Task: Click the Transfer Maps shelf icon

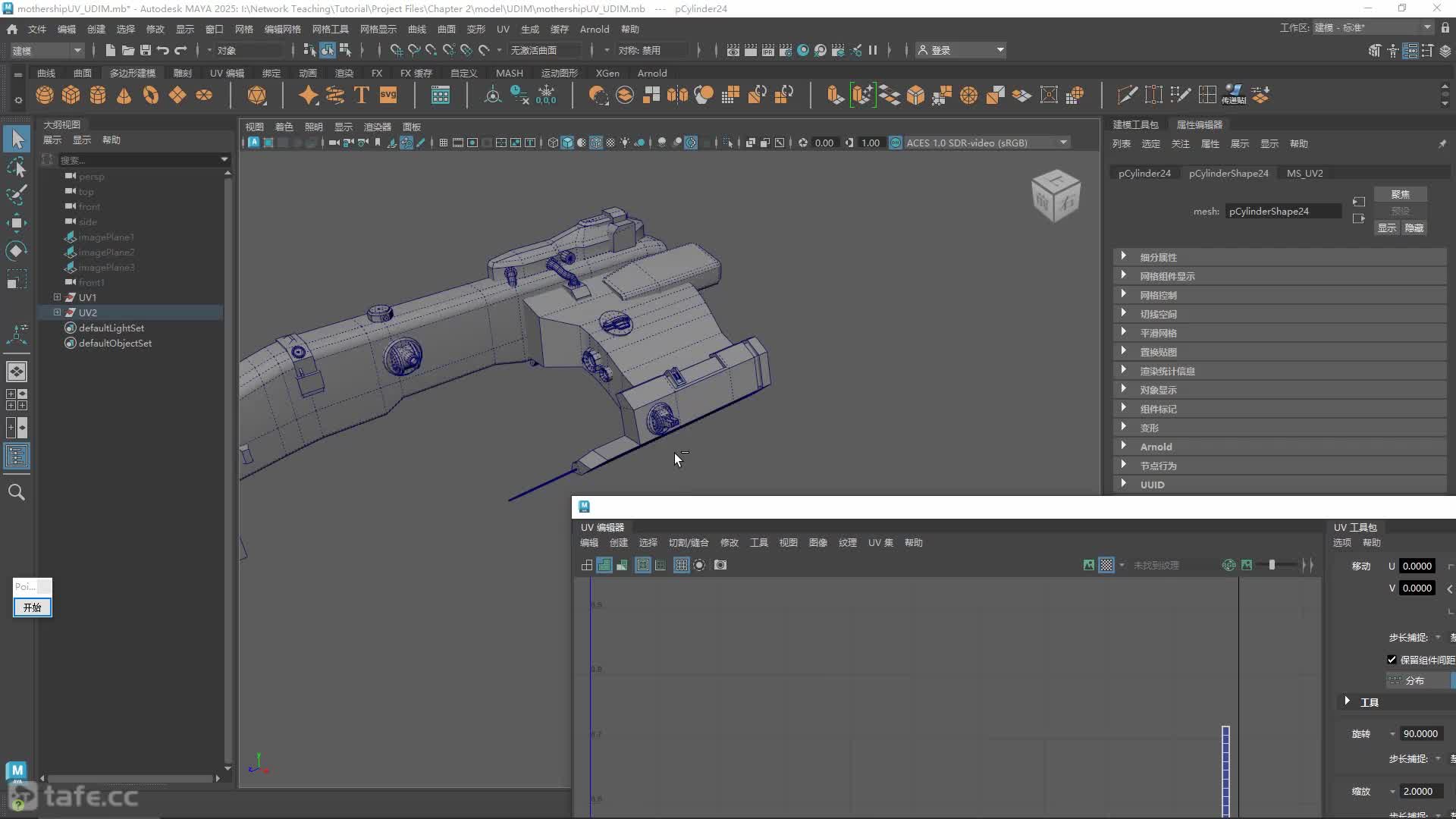Action: point(1234,96)
